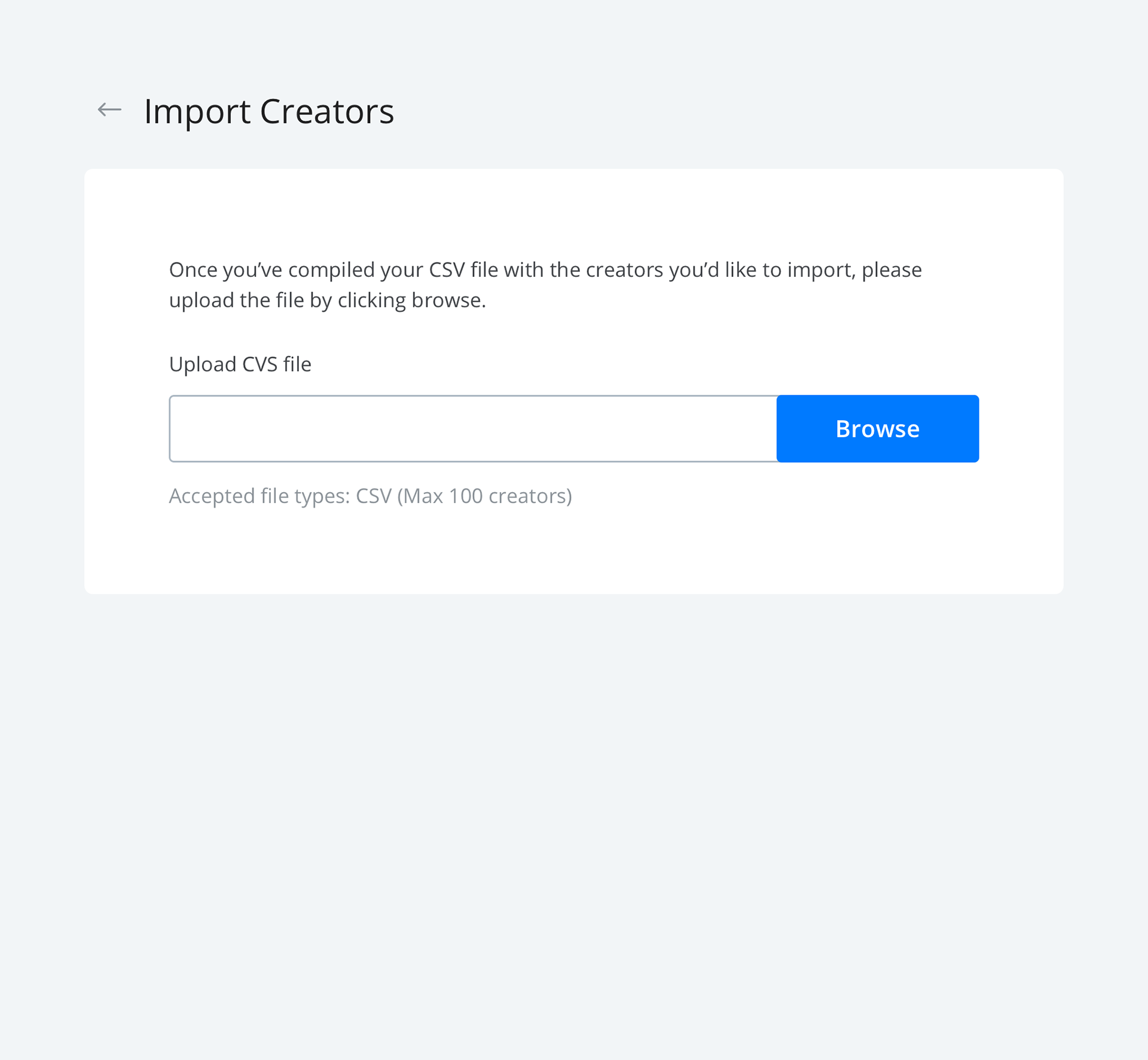Click the word please in the instructions
Viewport: 1148px width, 1060px height.
(x=891, y=270)
